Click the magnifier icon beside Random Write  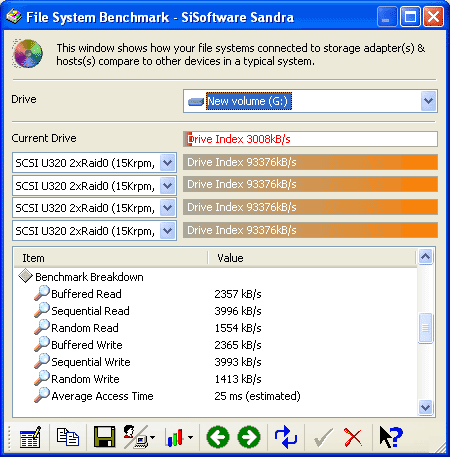pyautogui.click(x=42, y=378)
